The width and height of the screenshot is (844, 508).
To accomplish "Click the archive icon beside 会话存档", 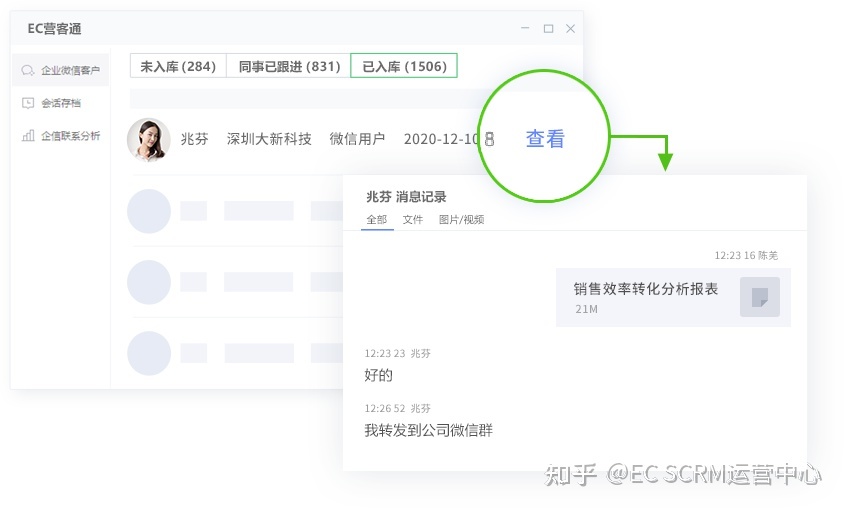I will coord(28,103).
